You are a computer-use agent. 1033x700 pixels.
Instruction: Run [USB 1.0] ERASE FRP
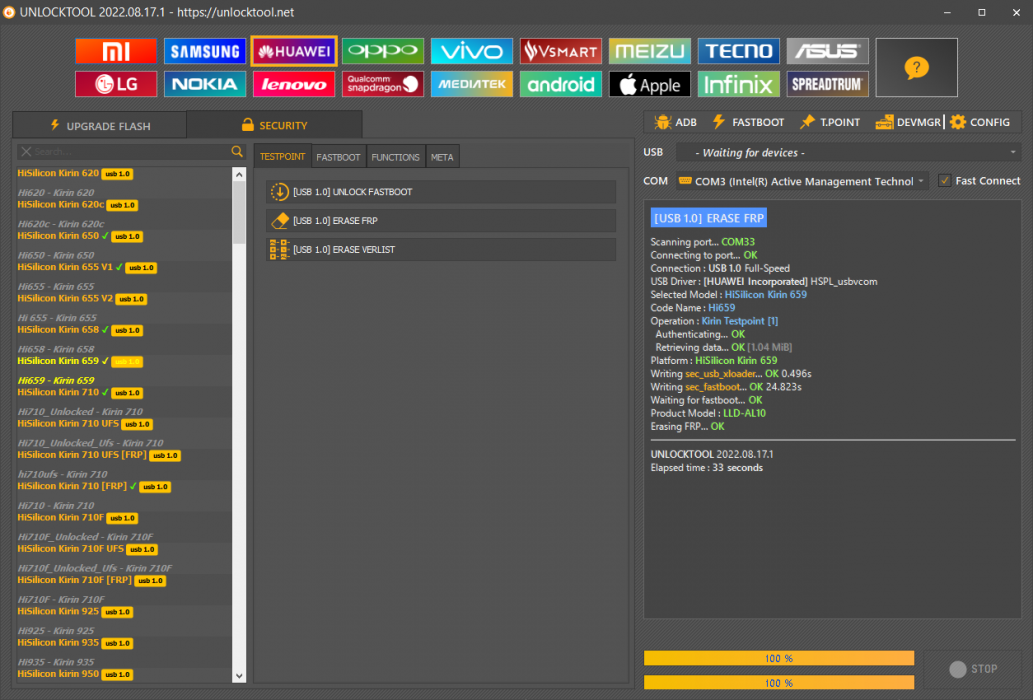441,221
